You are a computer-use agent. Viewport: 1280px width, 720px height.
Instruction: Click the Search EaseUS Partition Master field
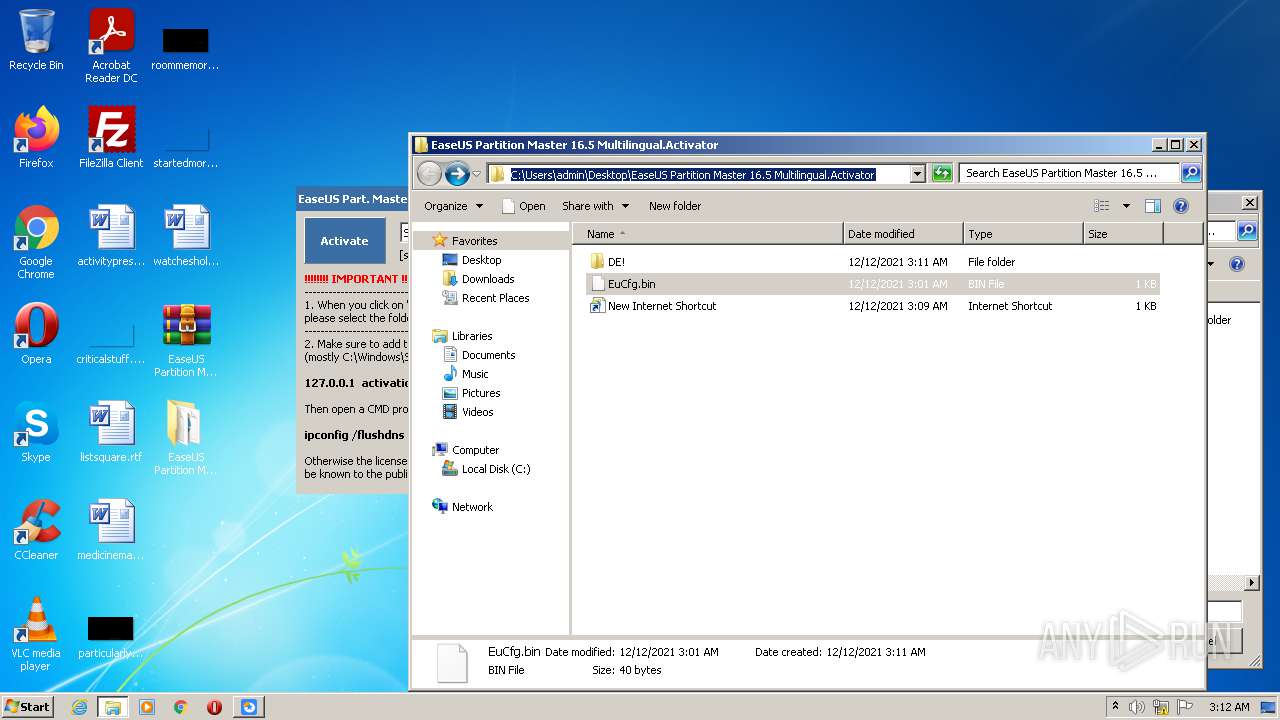1069,173
